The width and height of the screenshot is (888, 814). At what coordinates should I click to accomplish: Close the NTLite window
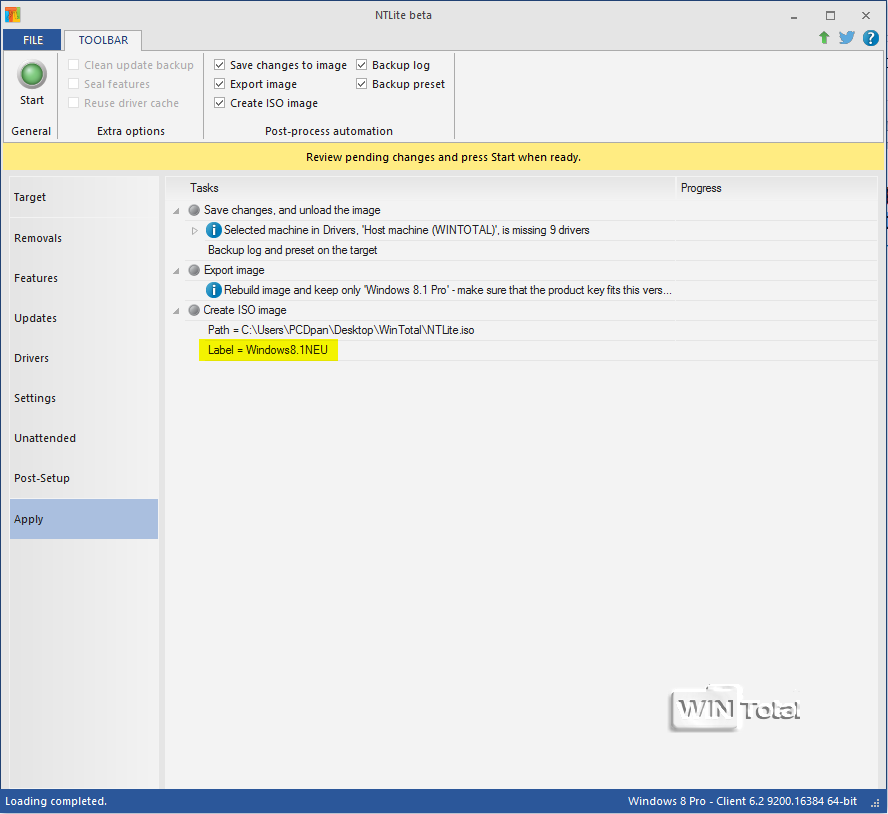[866, 16]
